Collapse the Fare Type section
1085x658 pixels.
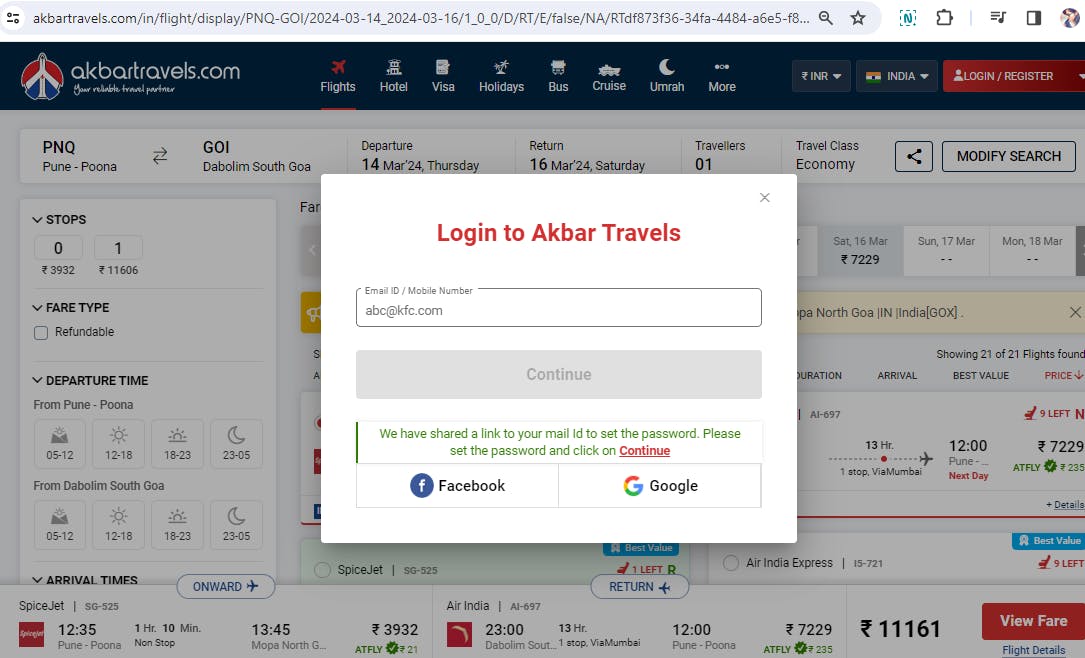pos(71,307)
